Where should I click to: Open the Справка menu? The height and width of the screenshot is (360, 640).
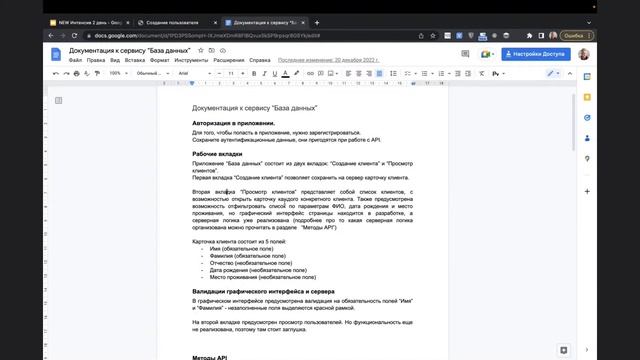(260, 60)
